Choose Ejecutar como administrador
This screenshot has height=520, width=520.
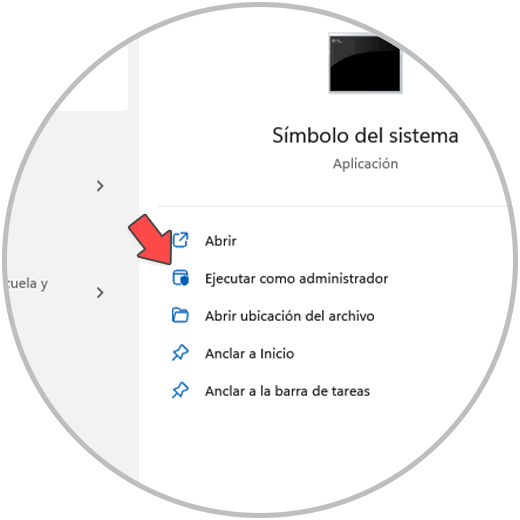[296, 278]
